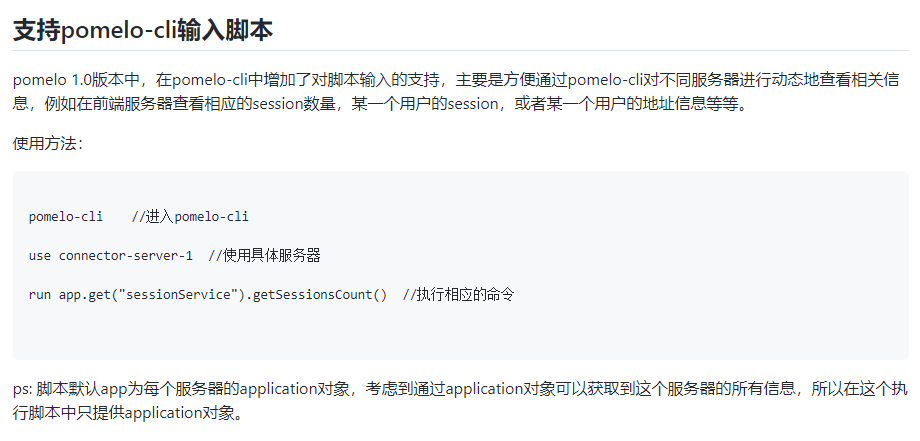
Task: Click the horizontal divider under the heading
Action: [460, 50]
